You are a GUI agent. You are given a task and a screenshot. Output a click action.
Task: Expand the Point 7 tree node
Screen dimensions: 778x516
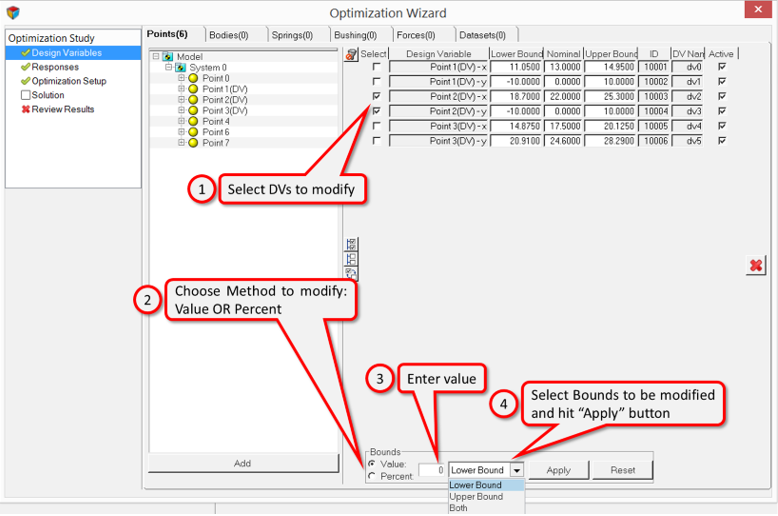[x=181, y=142]
